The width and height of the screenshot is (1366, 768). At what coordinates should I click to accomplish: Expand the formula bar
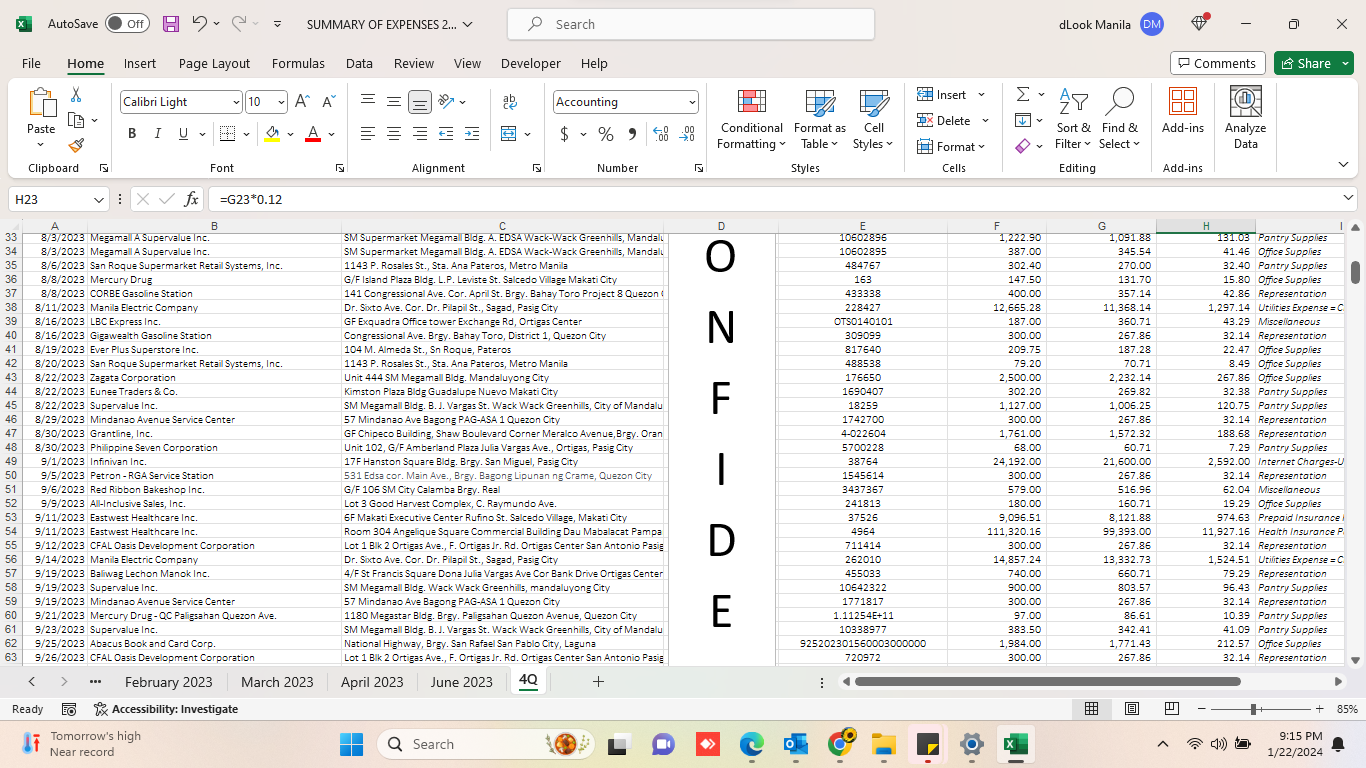pos(1349,199)
